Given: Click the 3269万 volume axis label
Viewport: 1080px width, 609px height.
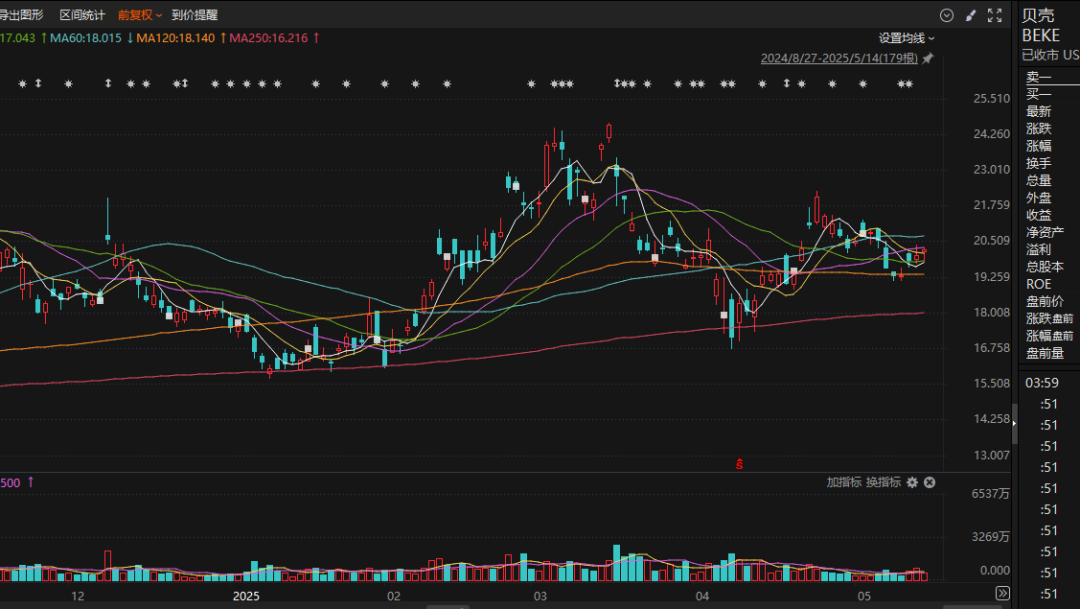Looking at the screenshot, I should click(x=990, y=537).
